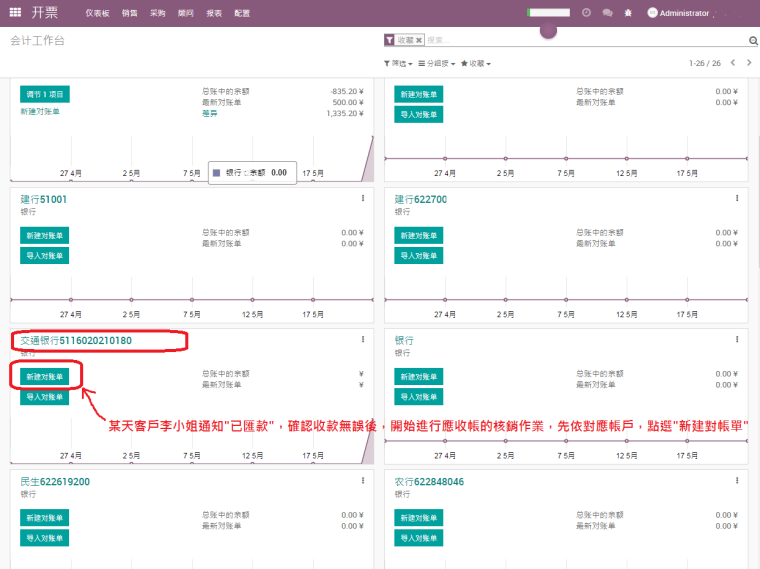This screenshot has width=760, height=569.
Task: Click the Administrator avatar icon
Action: click(652, 13)
